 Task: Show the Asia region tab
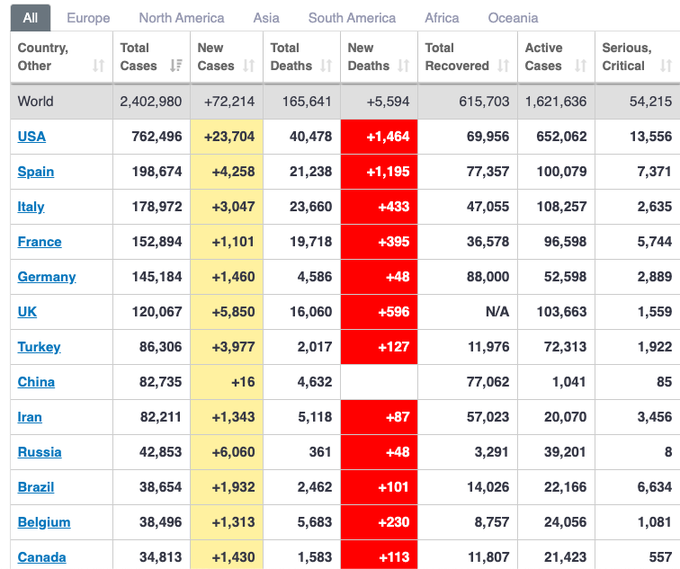click(266, 18)
